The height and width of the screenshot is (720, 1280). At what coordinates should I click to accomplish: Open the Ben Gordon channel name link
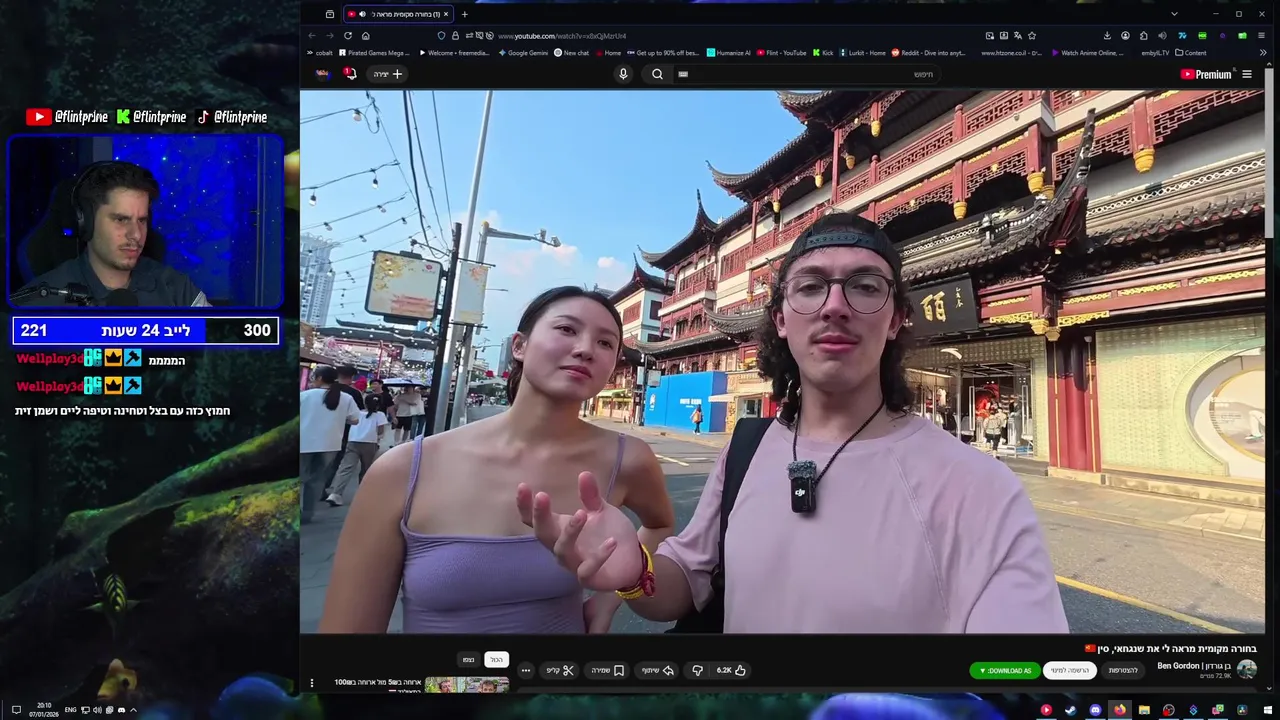[x=1194, y=666]
